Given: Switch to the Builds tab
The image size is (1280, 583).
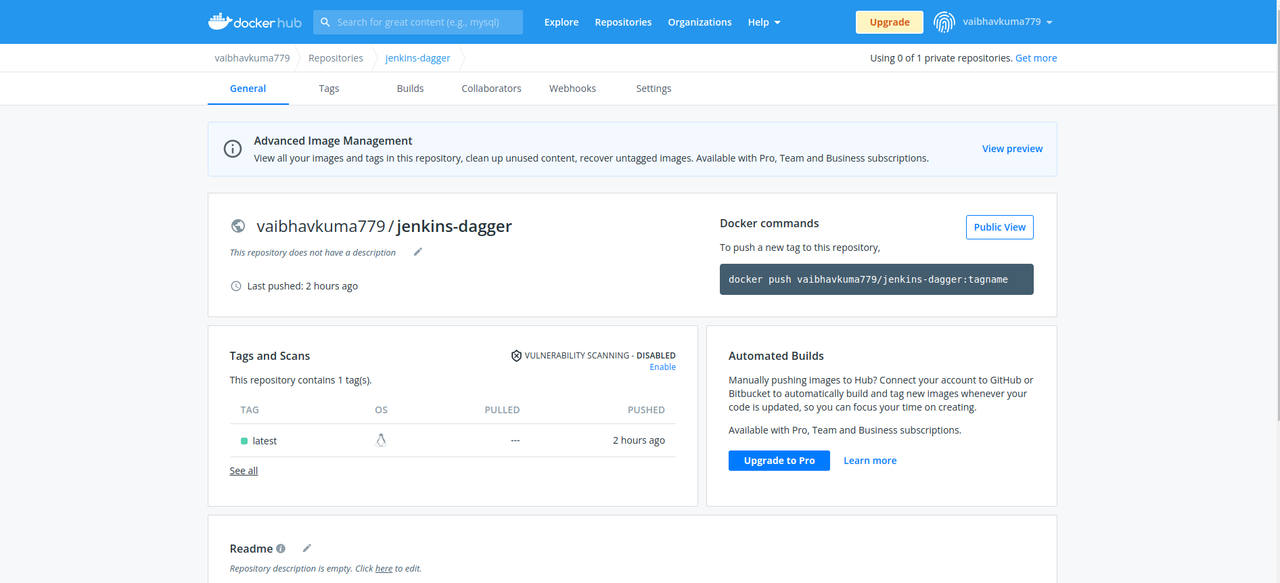Looking at the screenshot, I should [x=410, y=88].
